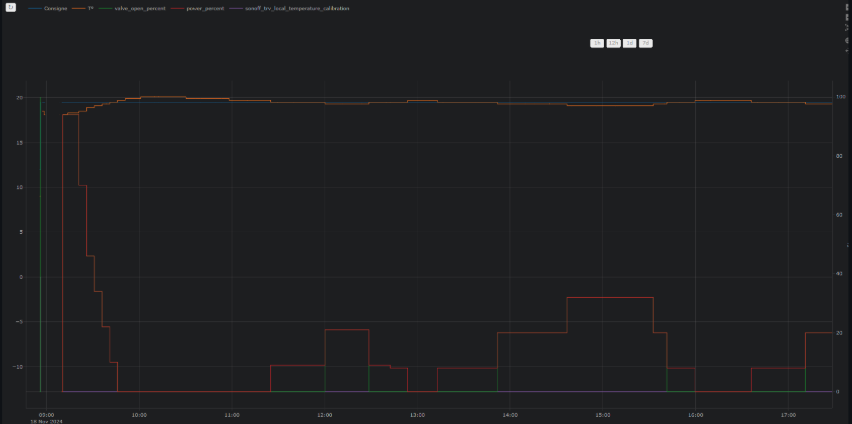Click the refresh icon in top-left corner
Viewport: 852px width, 424px height.
tap(11, 7)
